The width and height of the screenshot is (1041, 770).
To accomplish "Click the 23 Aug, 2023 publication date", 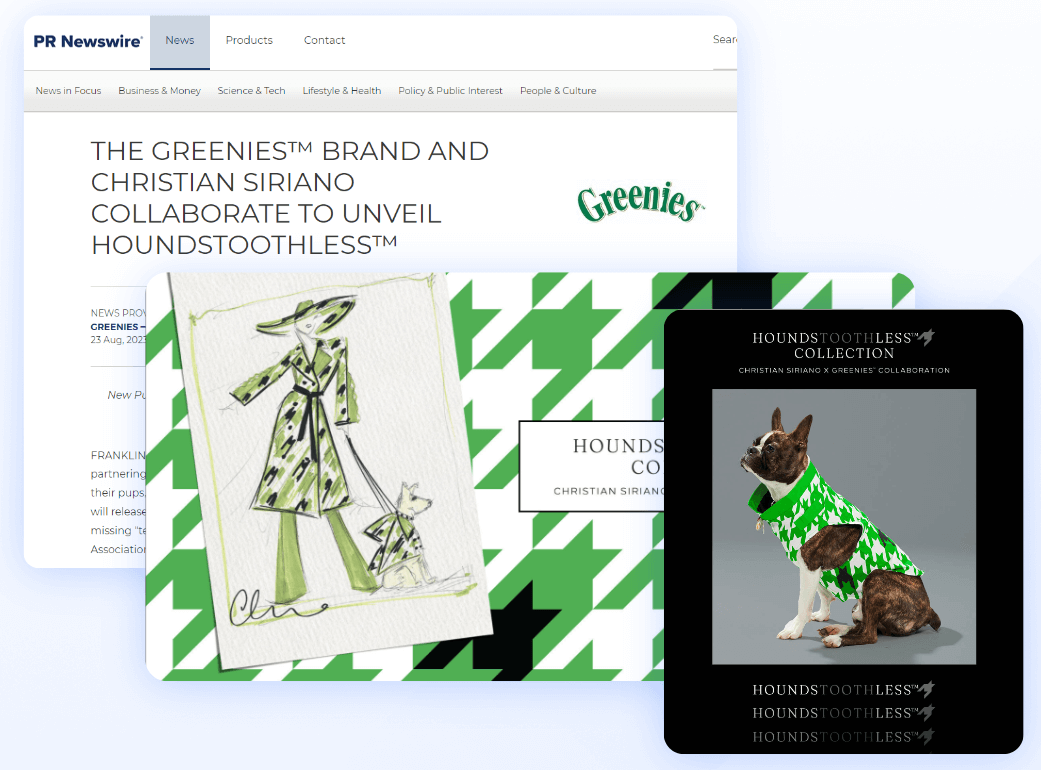I will pos(120,341).
